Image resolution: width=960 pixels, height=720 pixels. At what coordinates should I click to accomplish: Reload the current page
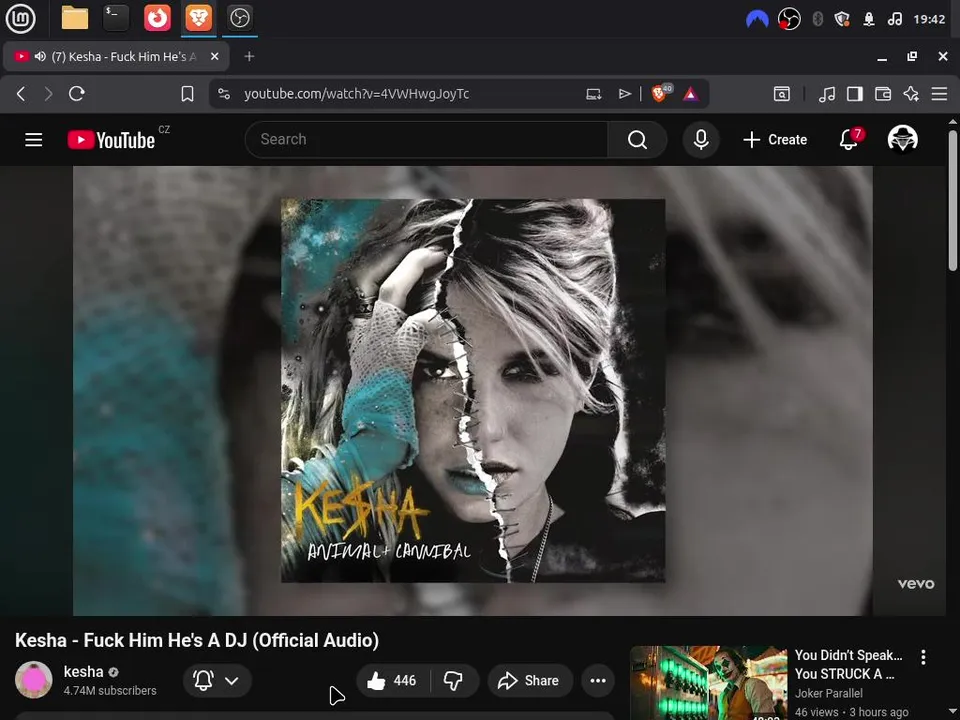coord(77,94)
